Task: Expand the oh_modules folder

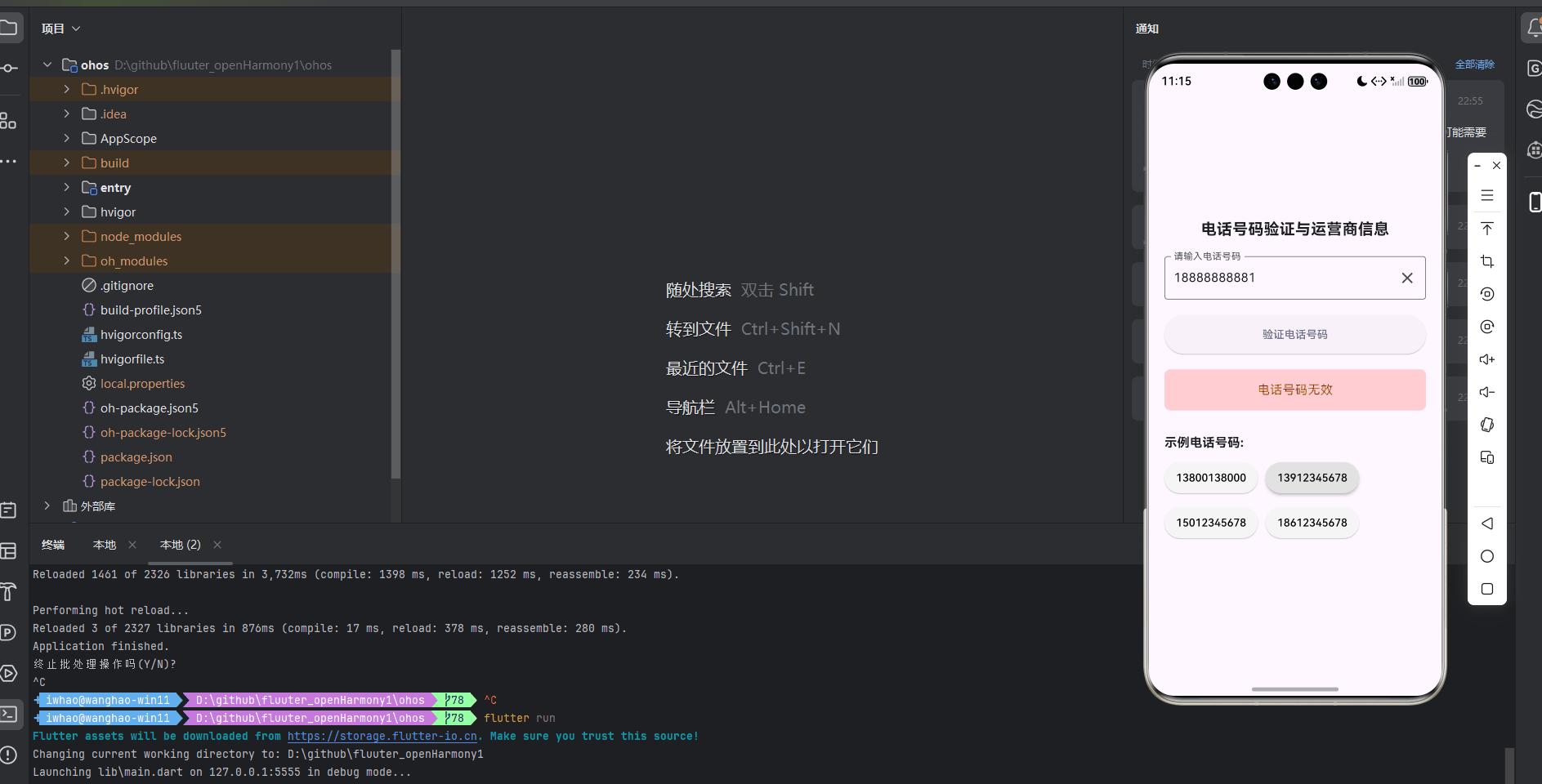Action: (x=67, y=261)
